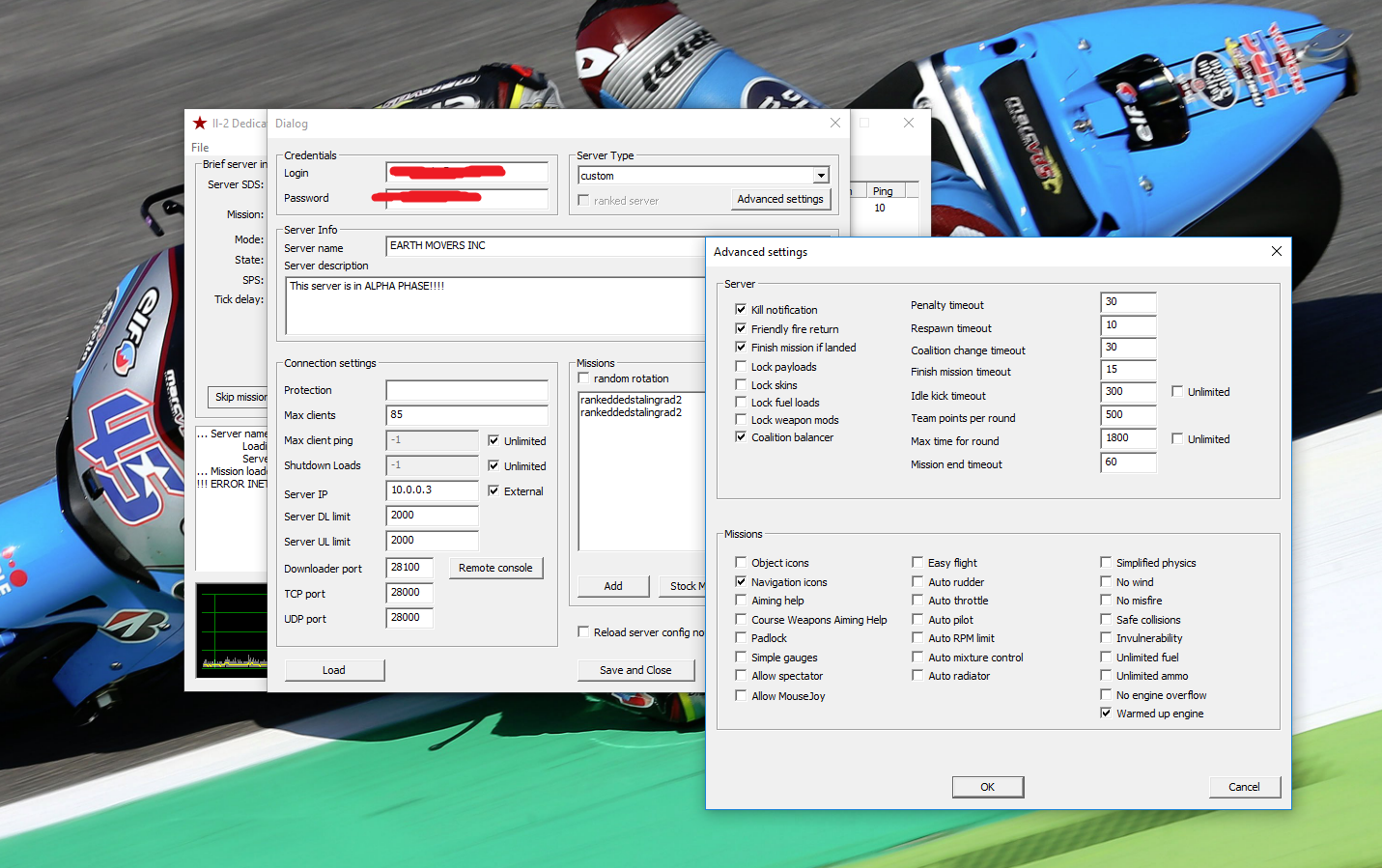1382x868 pixels.
Task: Enable Aiming help checkbox
Action: coord(741,600)
